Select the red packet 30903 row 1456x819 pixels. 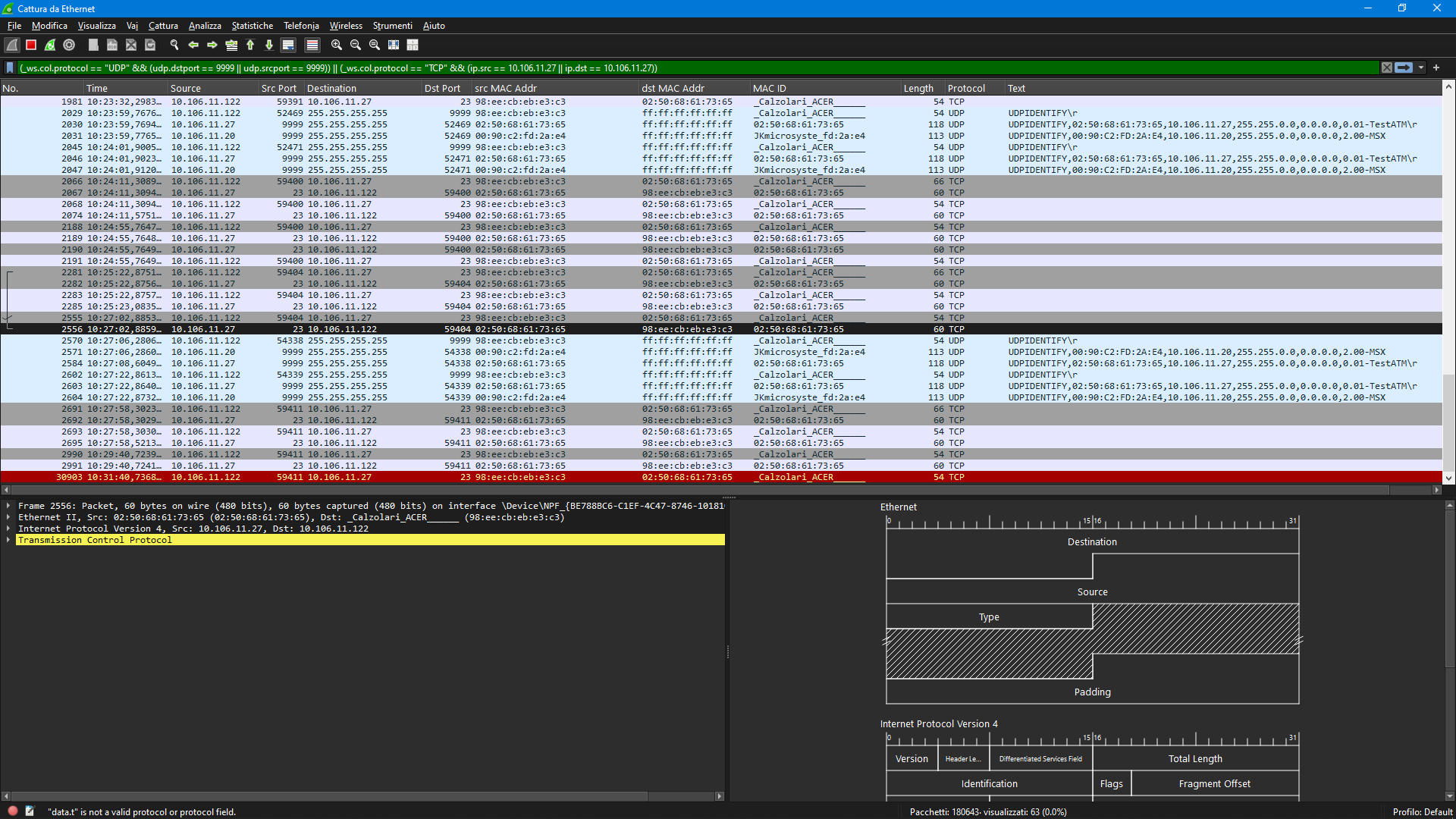point(720,477)
